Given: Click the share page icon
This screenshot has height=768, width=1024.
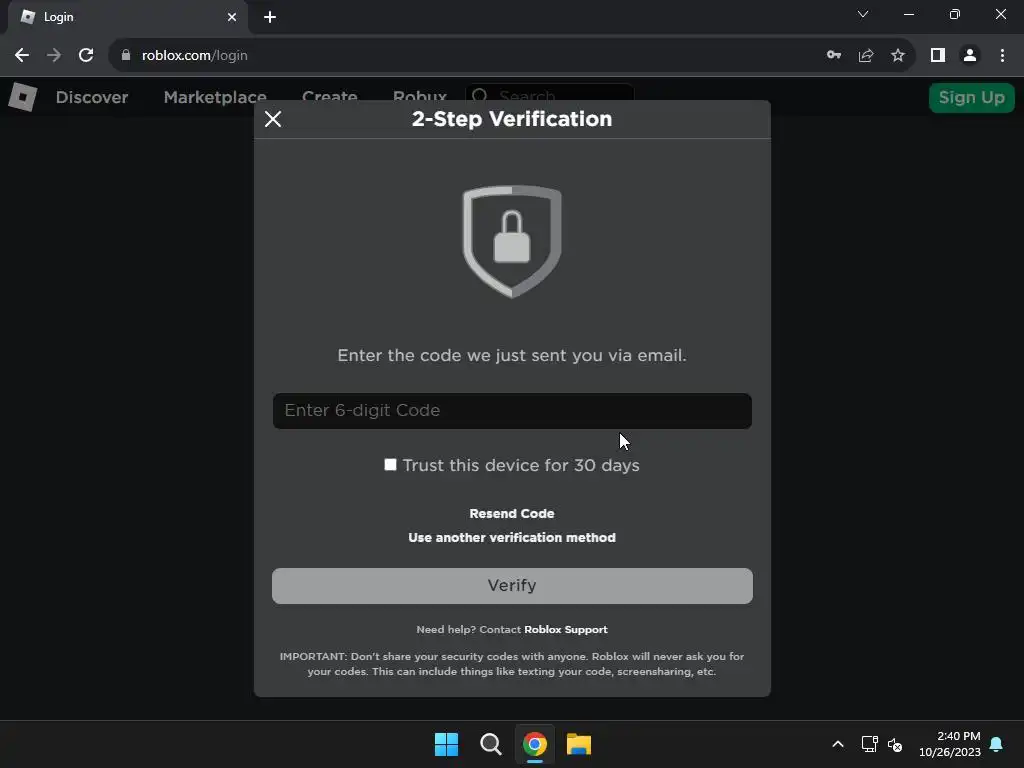Looking at the screenshot, I should (x=866, y=56).
